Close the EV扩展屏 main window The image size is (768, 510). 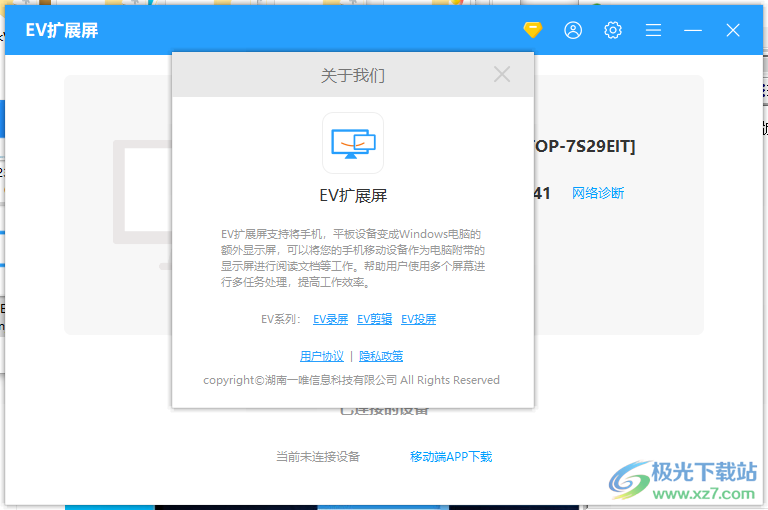pos(733,30)
